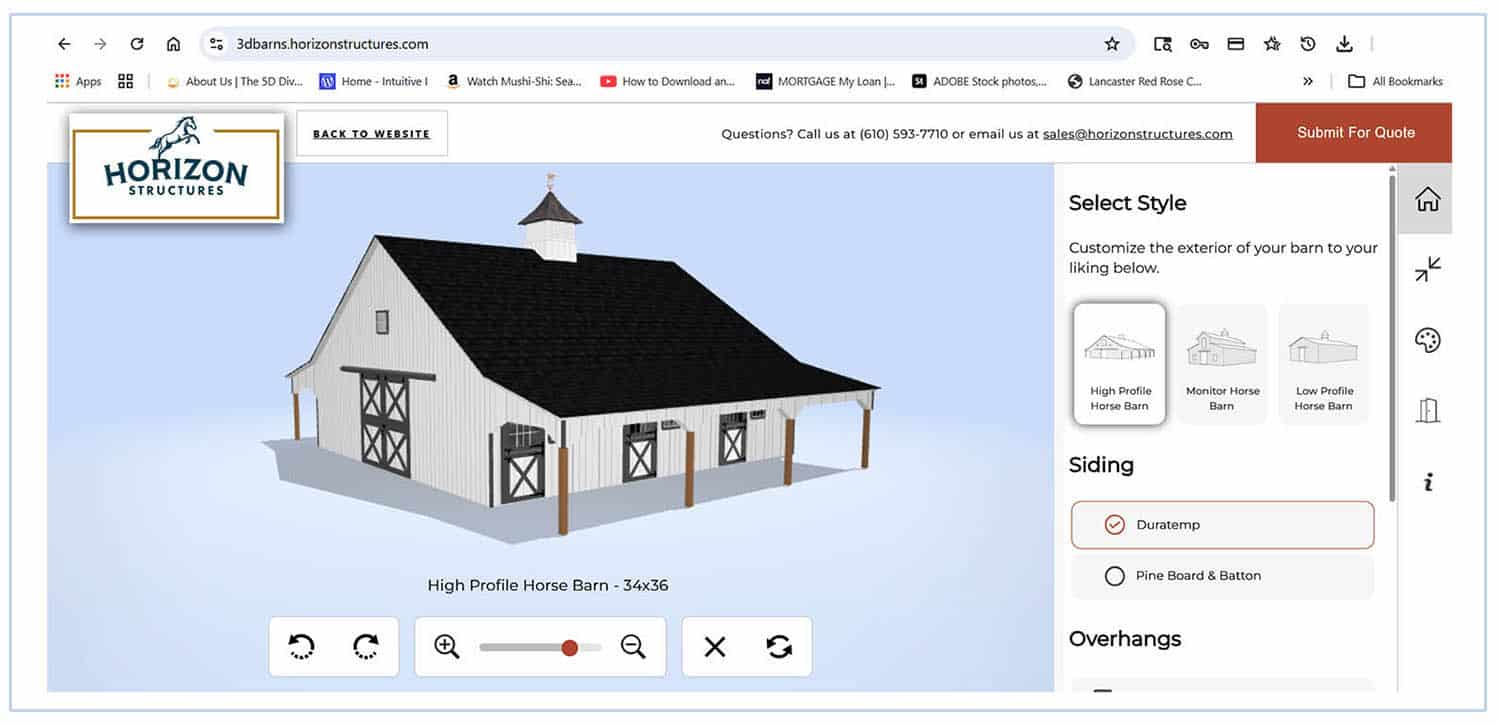The image size is (1500, 725).
Task: Click the Back To Website link
Action: 371,134
